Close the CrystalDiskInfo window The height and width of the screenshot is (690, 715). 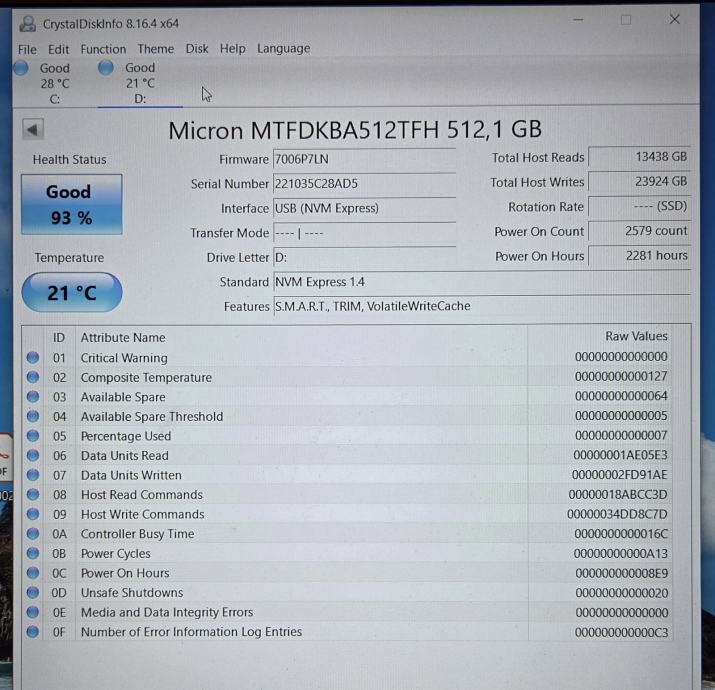coord(674,19)
